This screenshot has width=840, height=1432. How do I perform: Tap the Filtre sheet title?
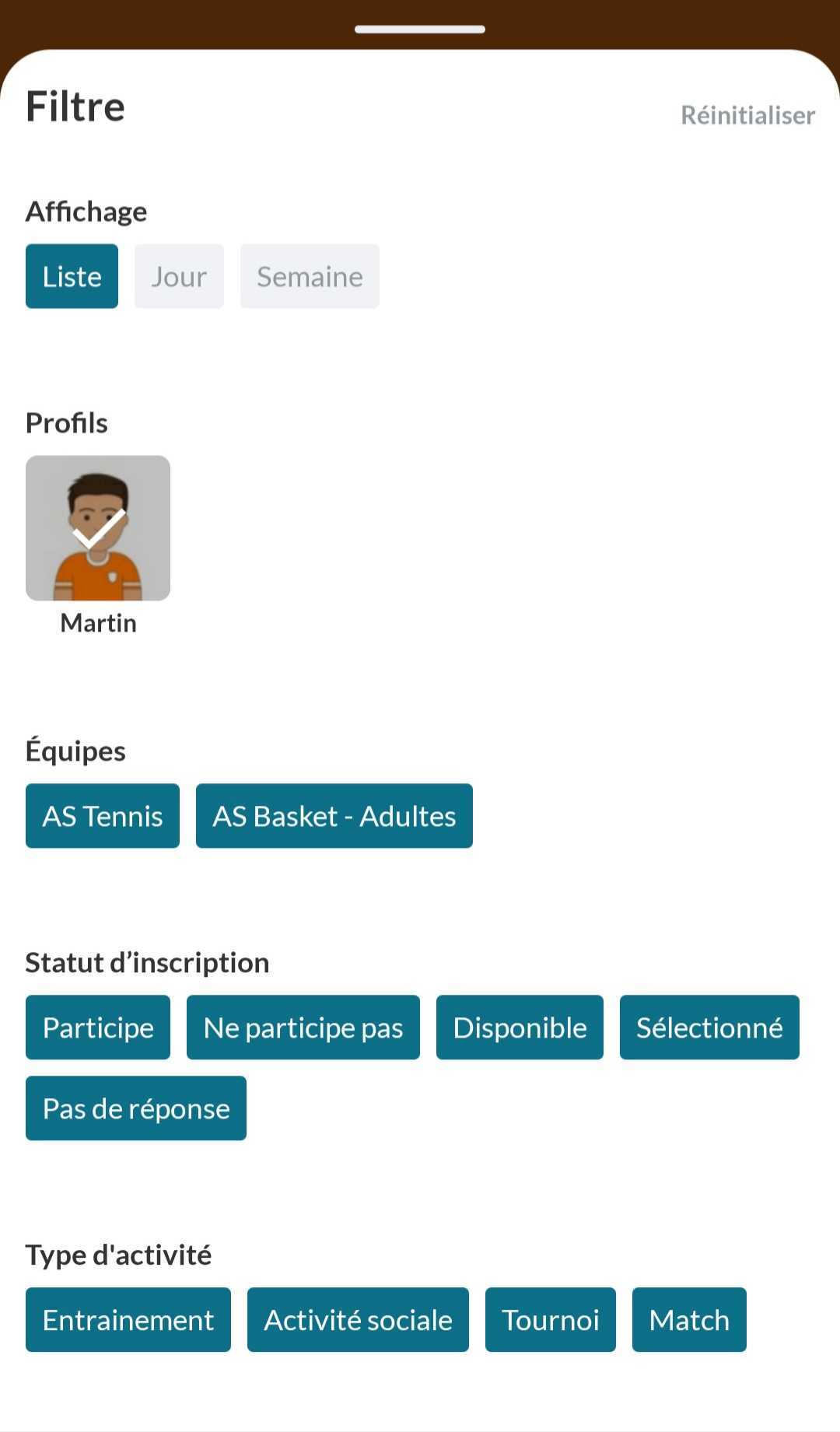pyautogui.click(x=75, y=107)
